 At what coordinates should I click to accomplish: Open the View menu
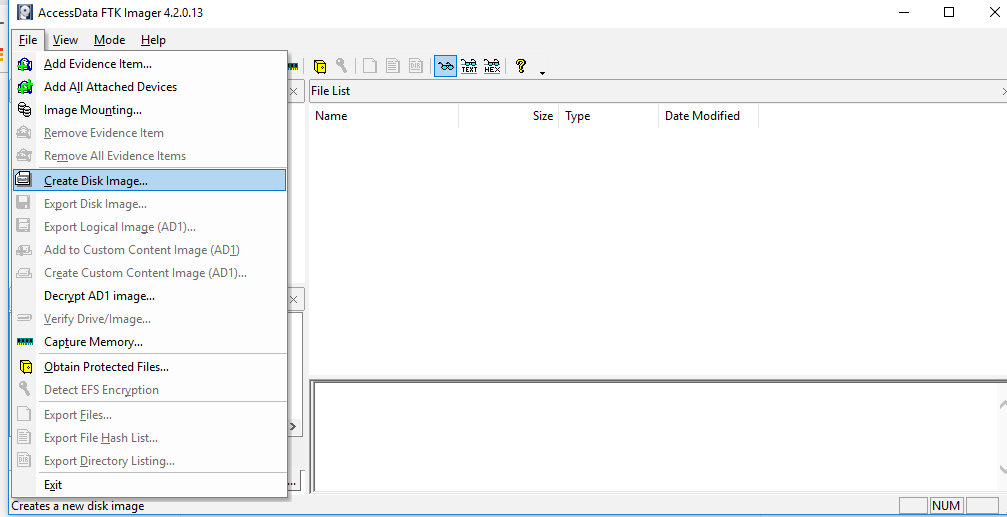click(x=66, y=40)
